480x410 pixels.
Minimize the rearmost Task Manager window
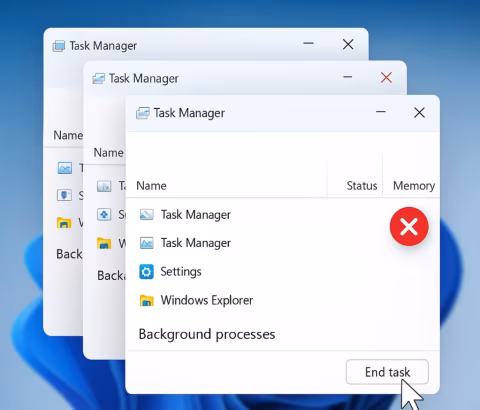[308, 43]
